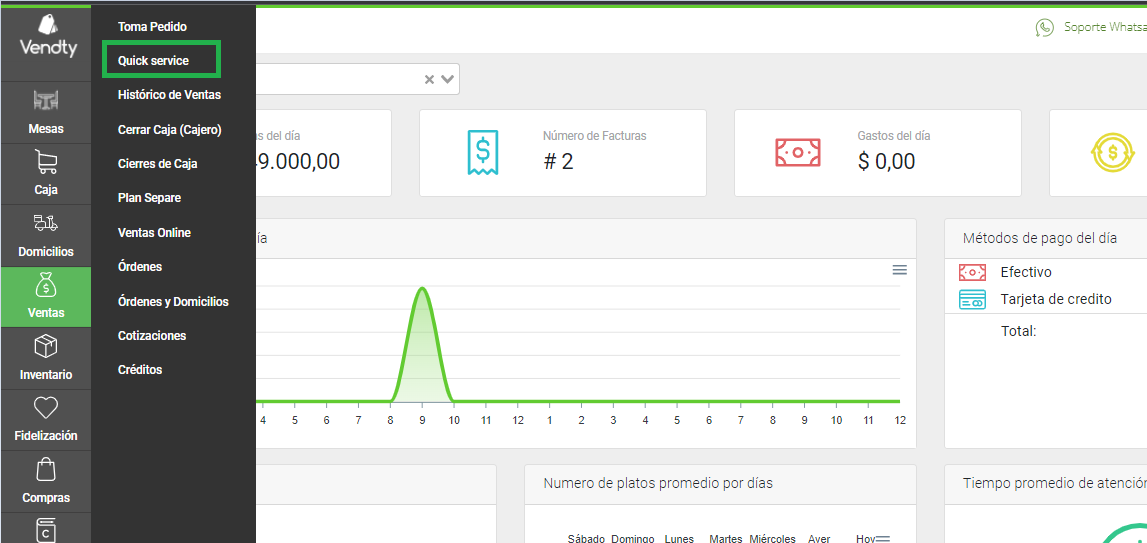Click the Soporte WhatsApp link

pos(1105,28)
